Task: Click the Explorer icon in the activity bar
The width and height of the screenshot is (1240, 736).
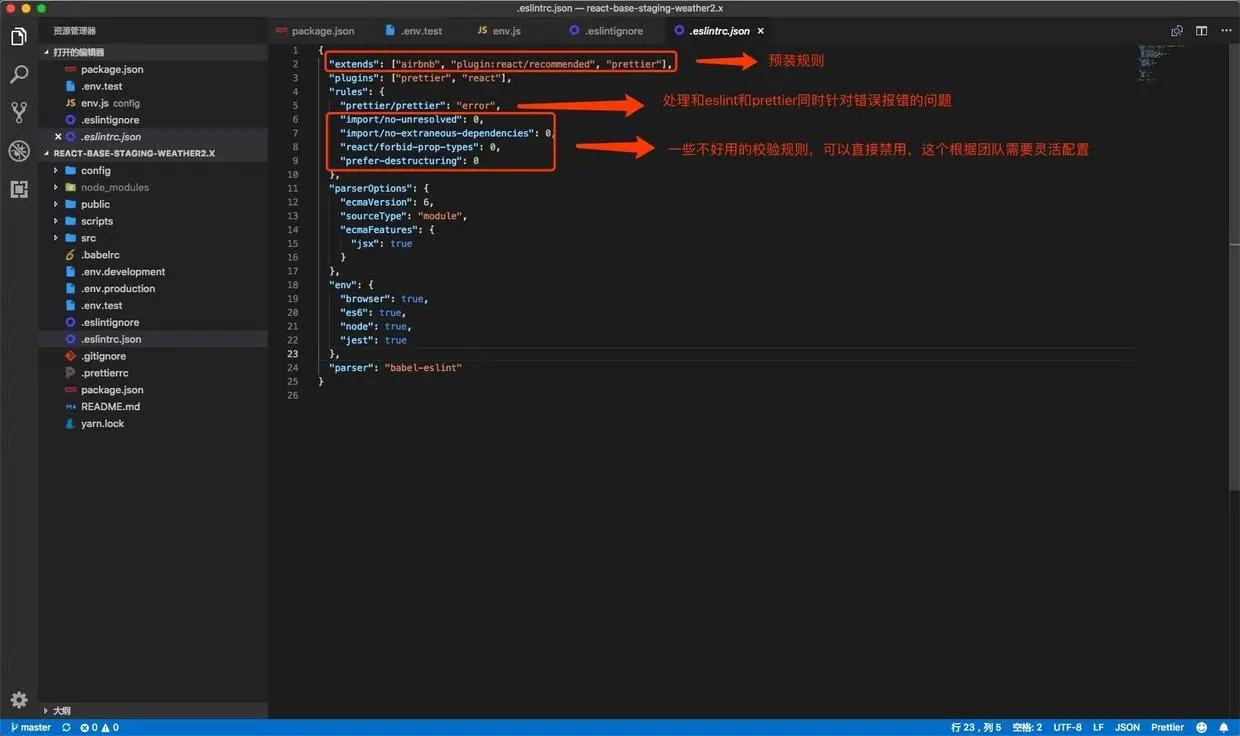Action: coord(19,35)
